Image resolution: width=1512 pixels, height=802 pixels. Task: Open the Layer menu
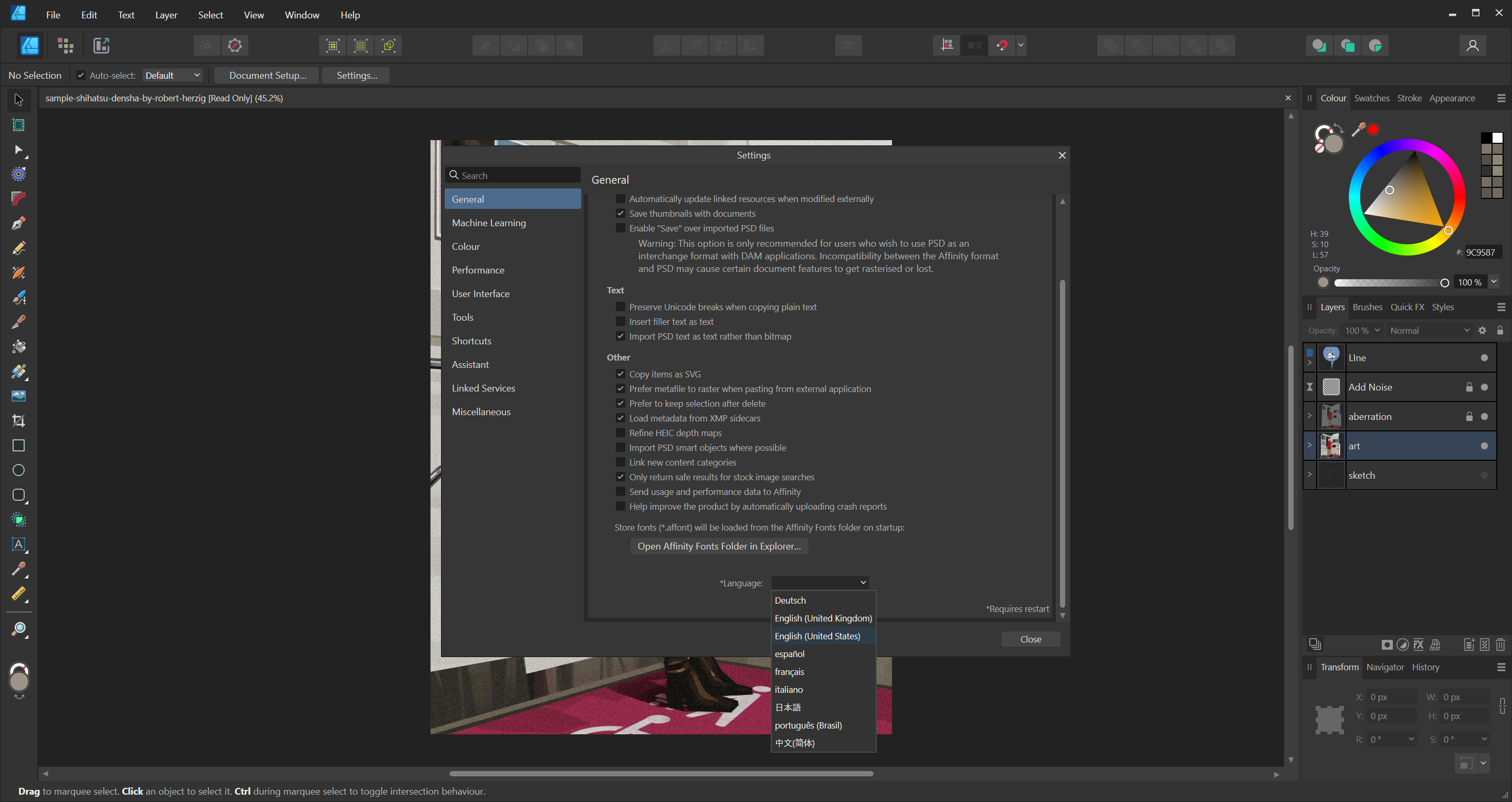pos(165,15)
